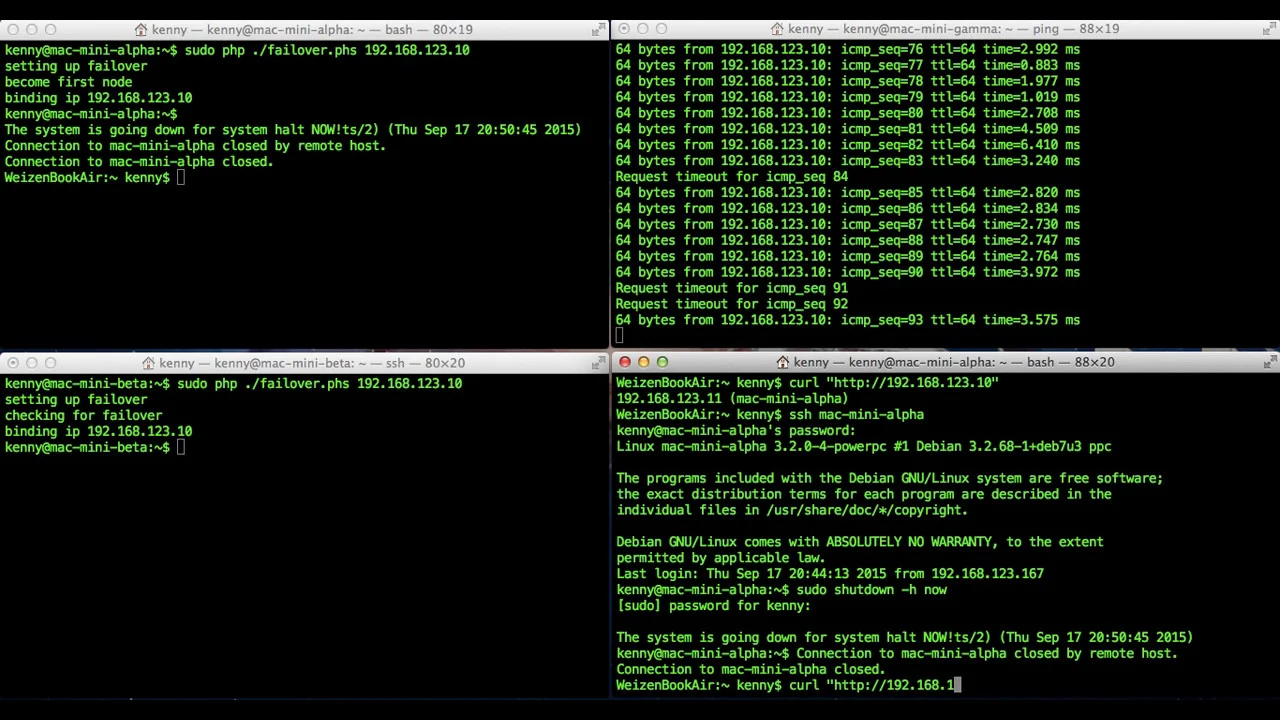Click 'Request timeout for icmp_seq 92' line

(731, 304)
